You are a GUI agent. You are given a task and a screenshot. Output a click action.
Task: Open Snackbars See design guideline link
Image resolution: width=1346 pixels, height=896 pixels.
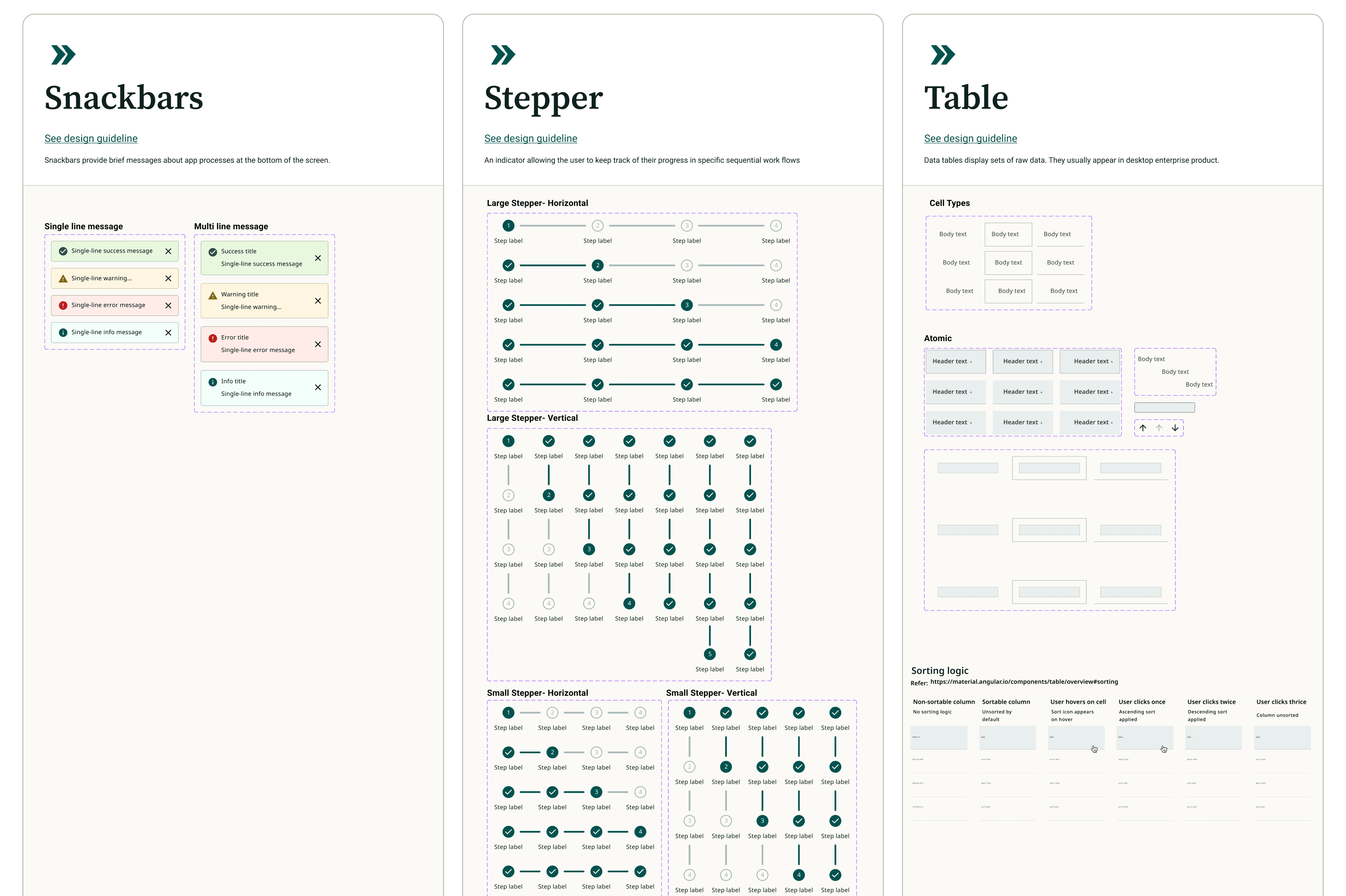coord(91,138)
